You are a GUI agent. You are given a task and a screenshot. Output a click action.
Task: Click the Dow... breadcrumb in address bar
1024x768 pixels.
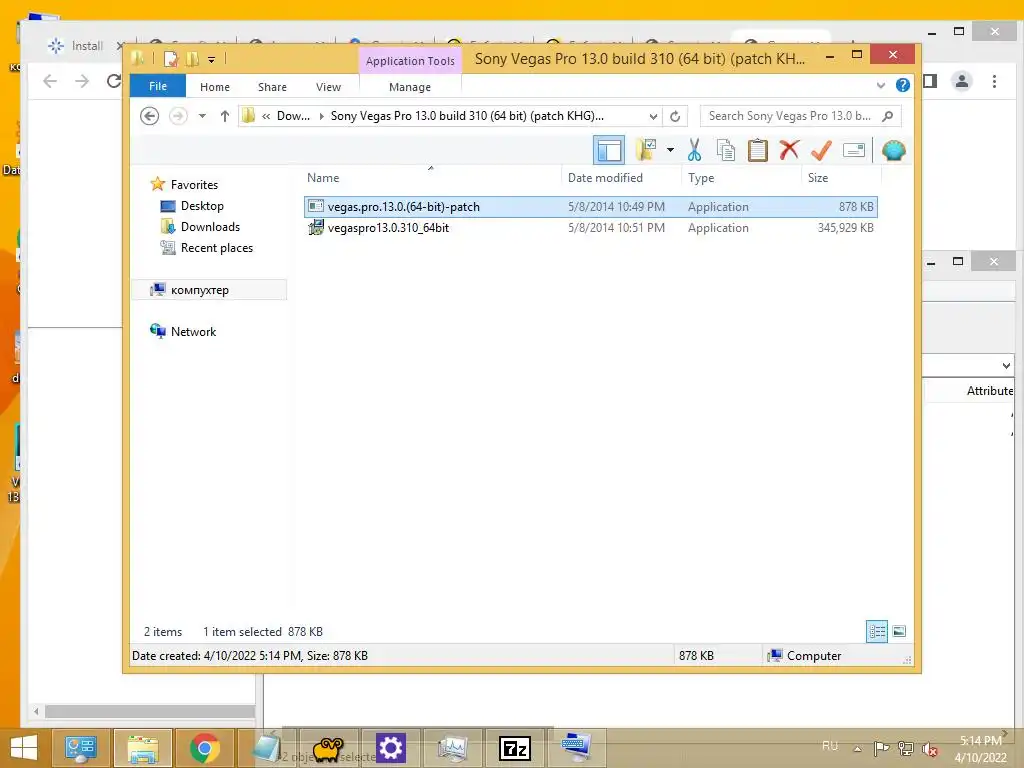click(293, 116)
